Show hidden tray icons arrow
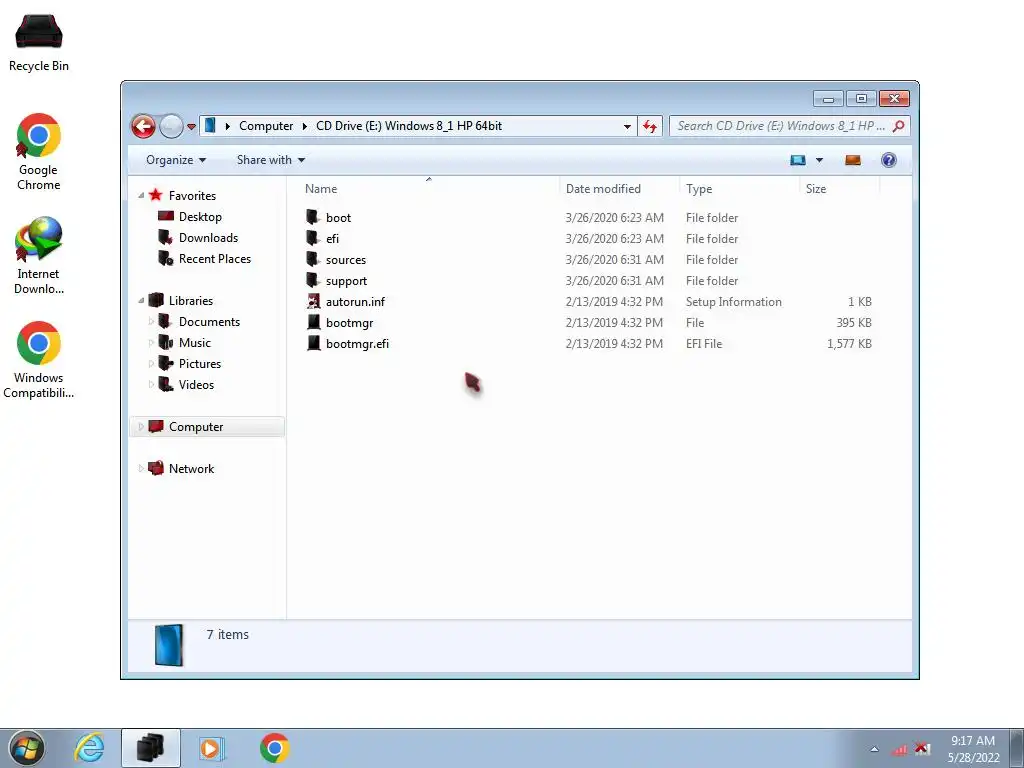 pos(874,749)
